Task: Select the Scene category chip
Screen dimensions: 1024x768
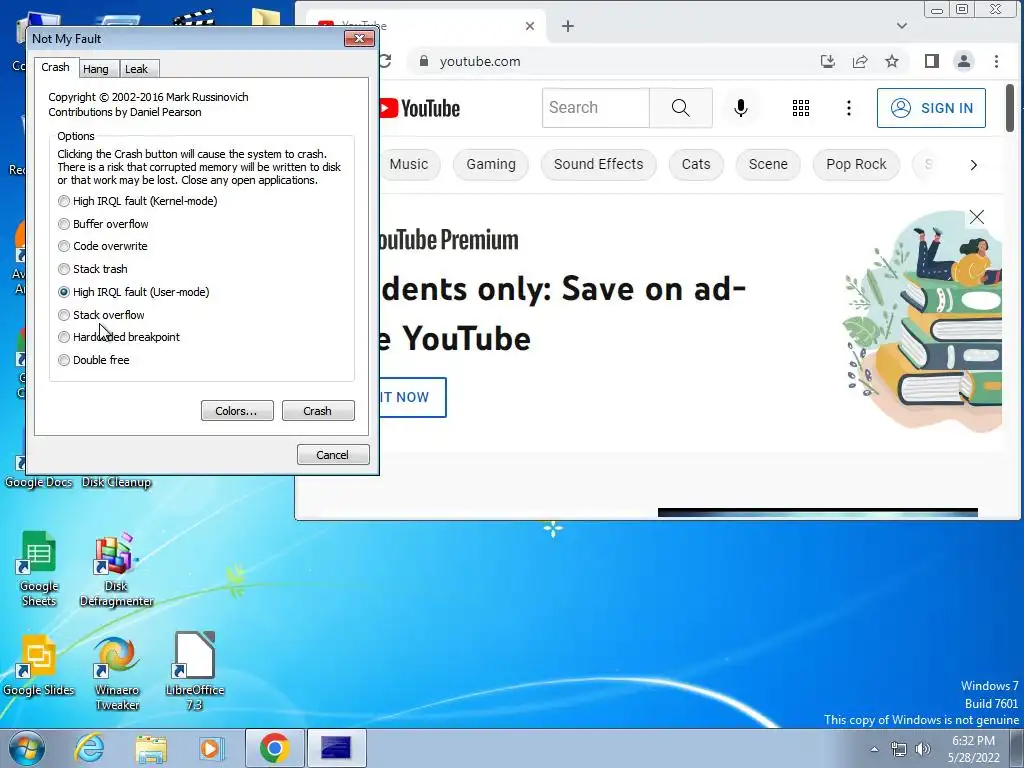Action: 768,165
